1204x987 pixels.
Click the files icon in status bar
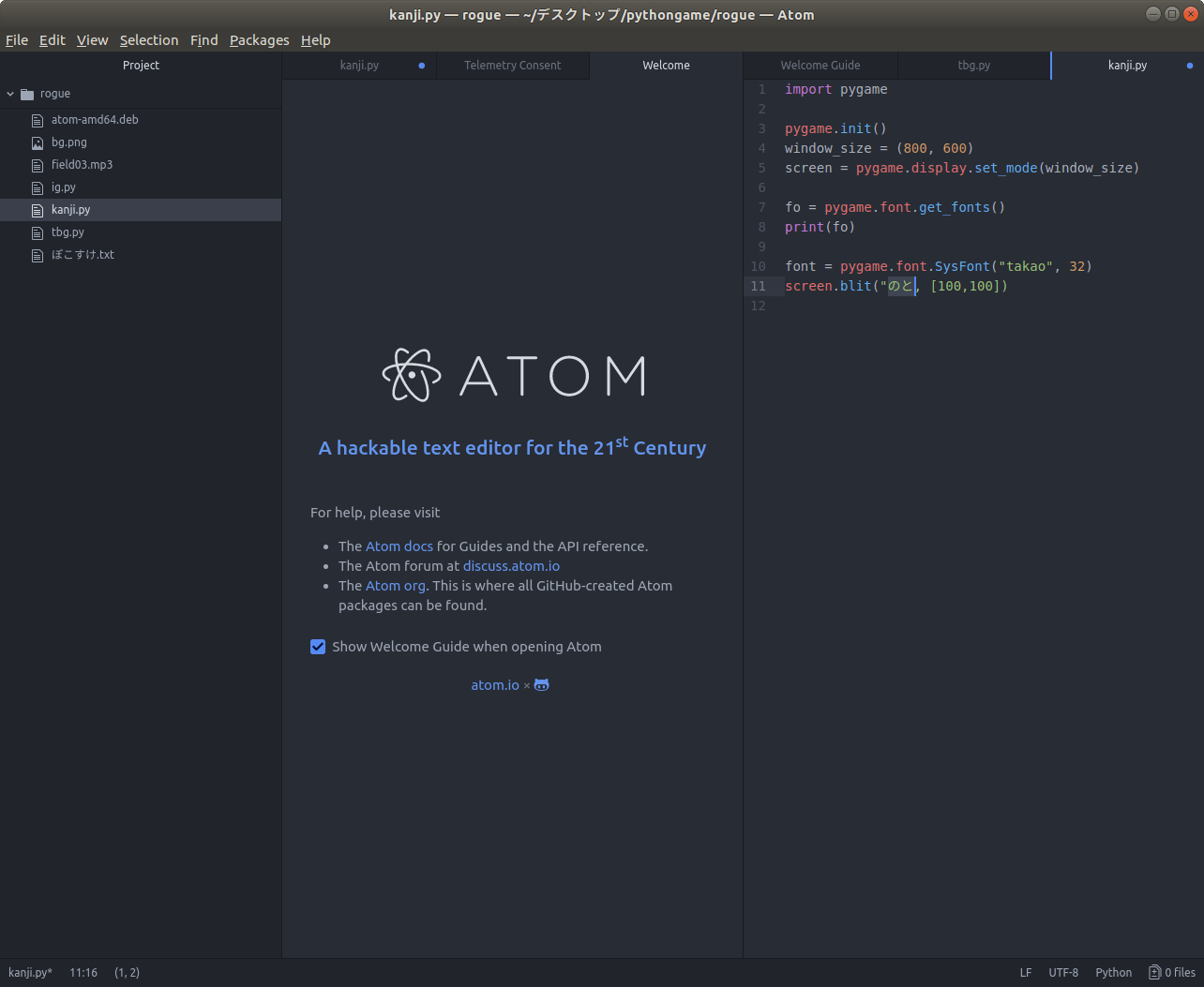tap(1155, 973)
